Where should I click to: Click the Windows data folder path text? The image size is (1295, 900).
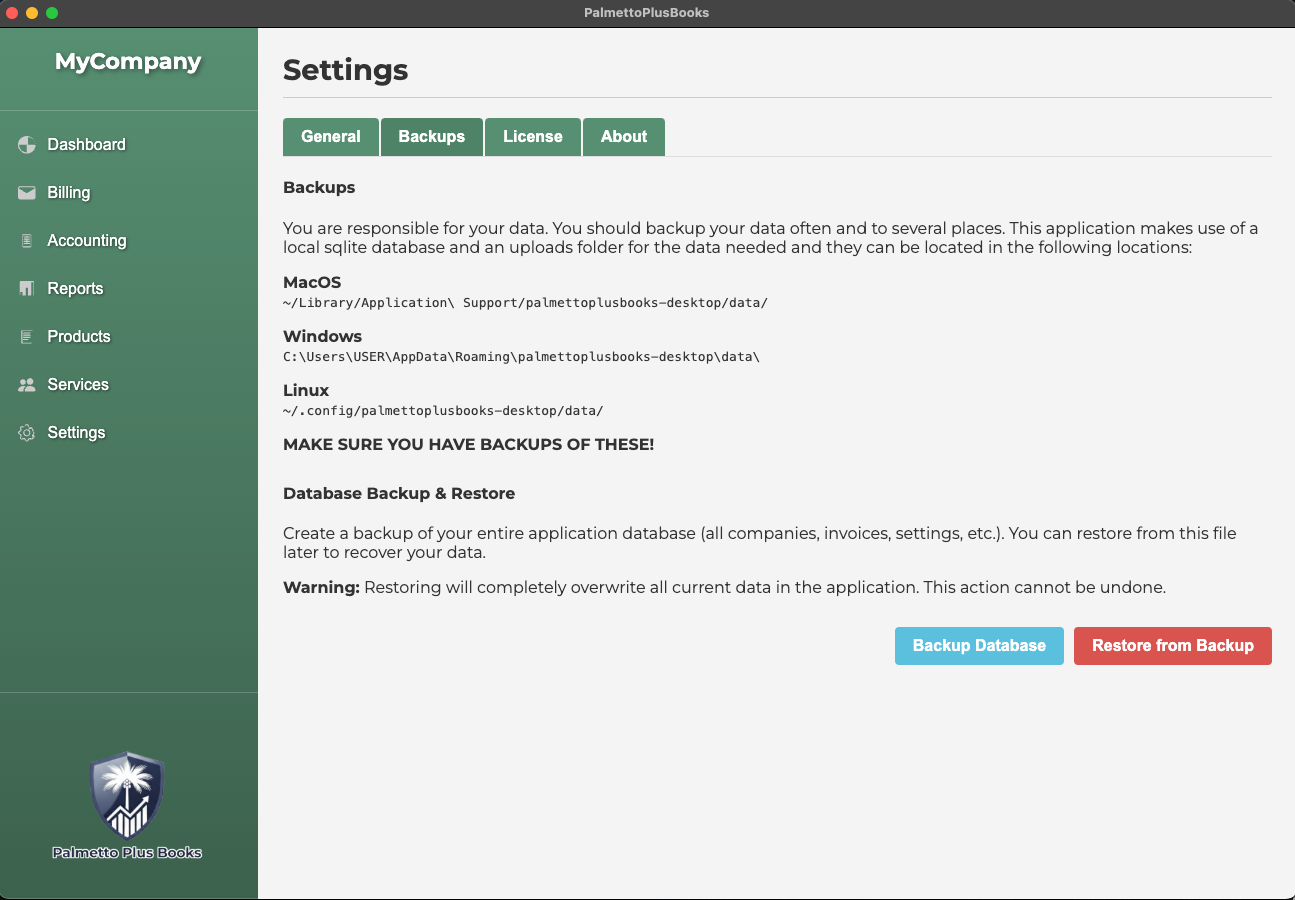pos(521,356)
